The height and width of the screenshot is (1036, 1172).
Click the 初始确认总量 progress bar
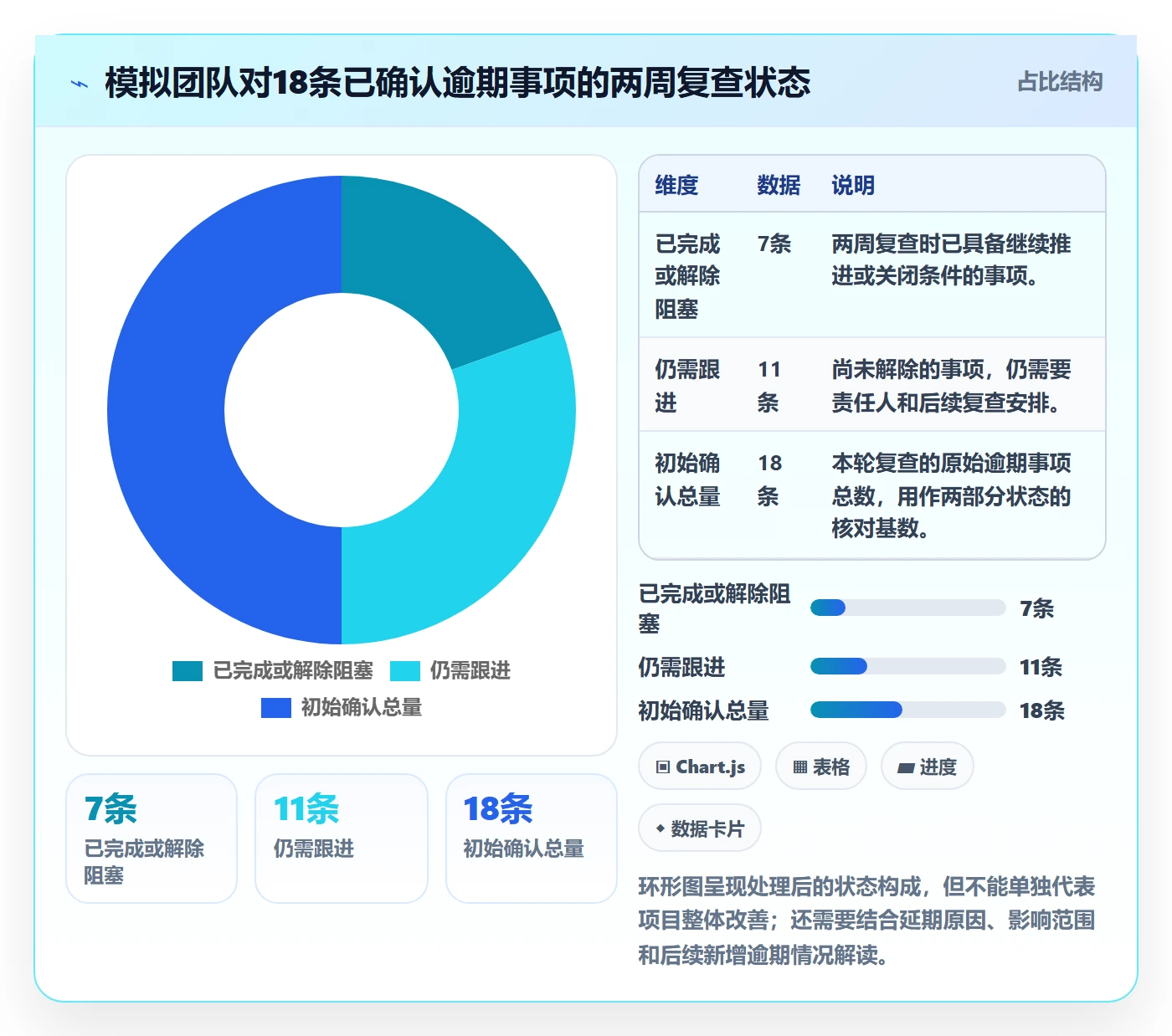tap(908, 710)
